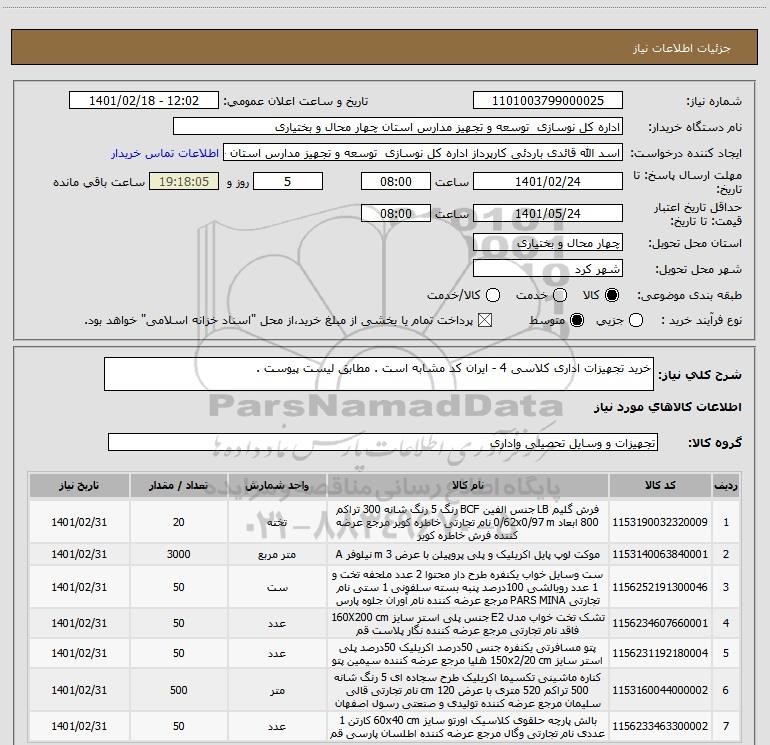The image size is (770, 745).
Task: Click the گروه کالا field
Action: click(x=383, y=442)
